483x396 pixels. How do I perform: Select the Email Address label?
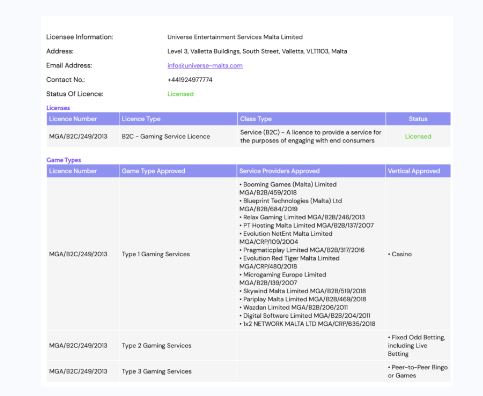[69, 66]
